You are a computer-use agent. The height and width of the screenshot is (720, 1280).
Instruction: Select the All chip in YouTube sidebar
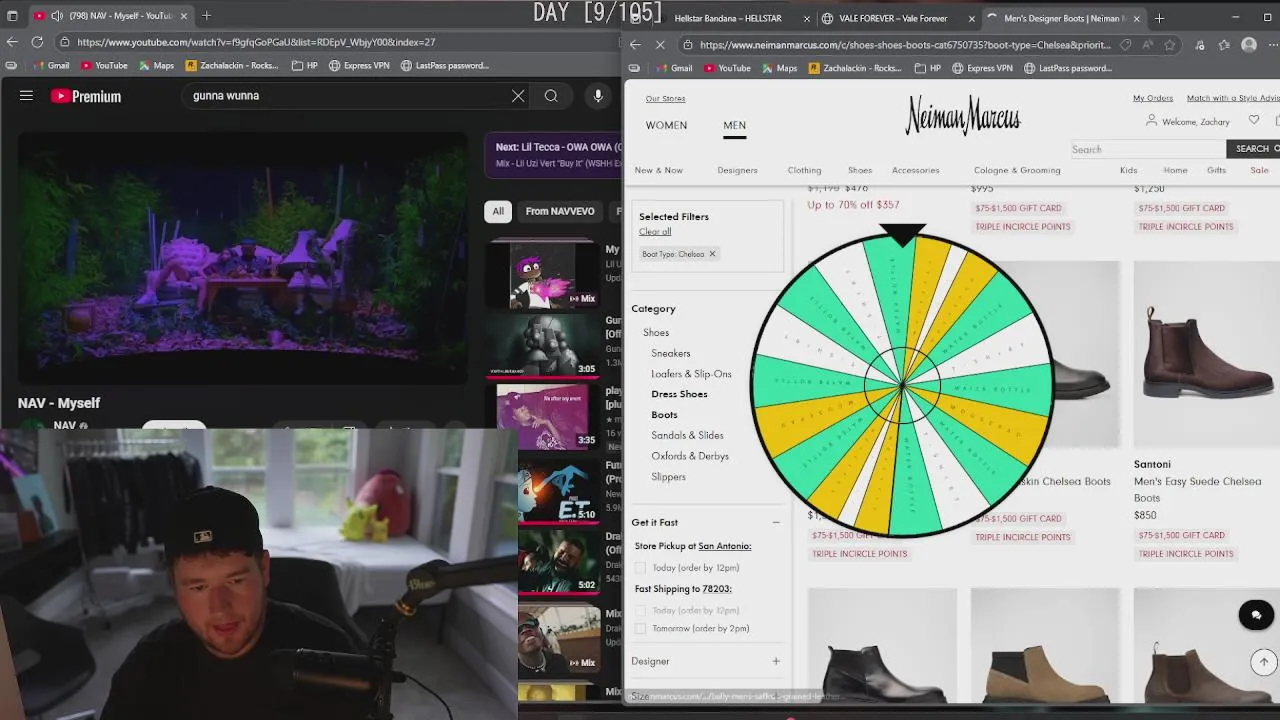coord(498,211)
